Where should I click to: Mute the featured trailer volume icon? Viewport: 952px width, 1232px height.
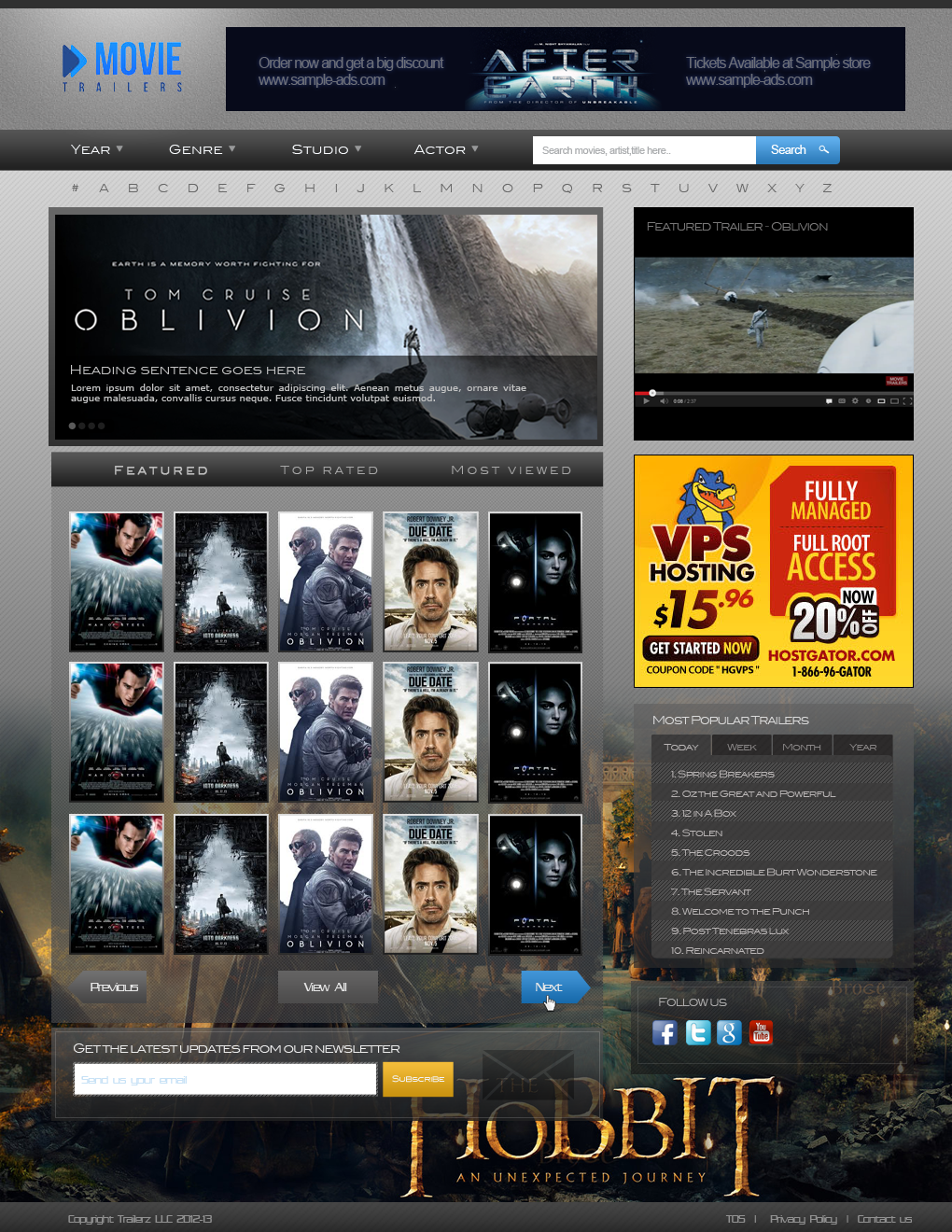[664, 401]
